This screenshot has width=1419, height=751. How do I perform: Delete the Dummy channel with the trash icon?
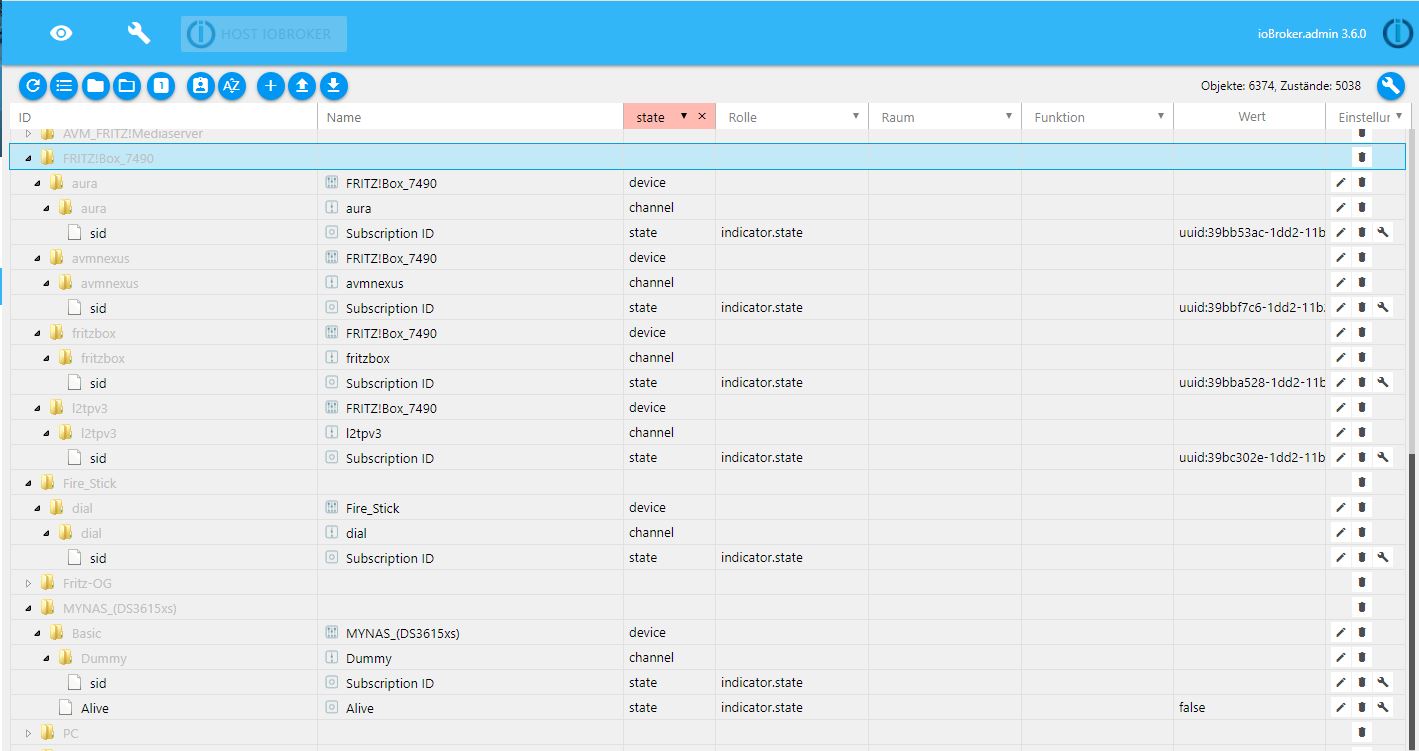coord(1362,657)
